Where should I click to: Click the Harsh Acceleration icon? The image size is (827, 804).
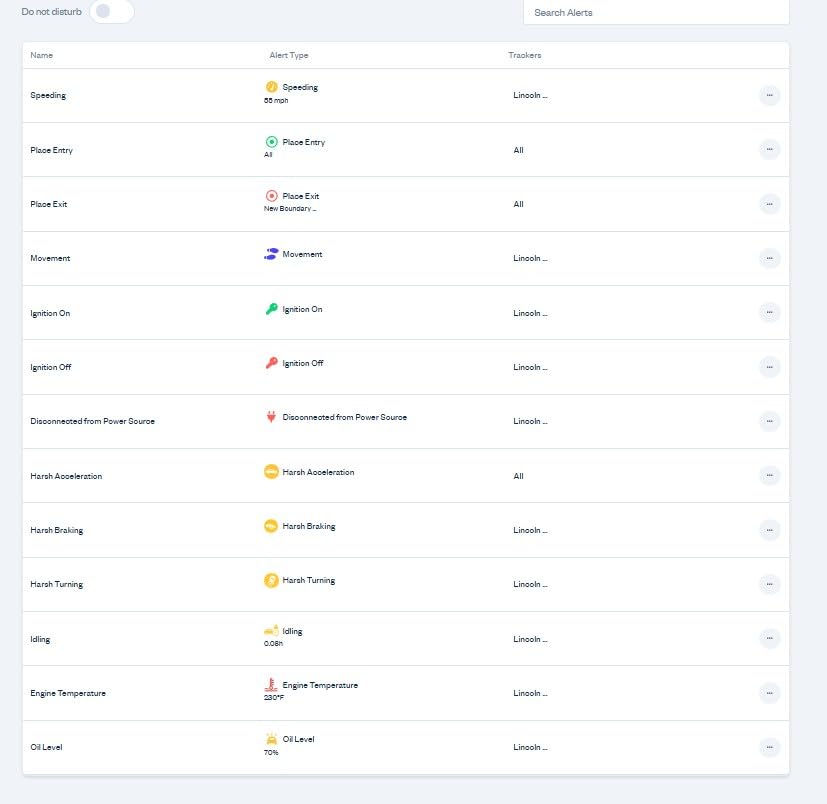[271, 472]
